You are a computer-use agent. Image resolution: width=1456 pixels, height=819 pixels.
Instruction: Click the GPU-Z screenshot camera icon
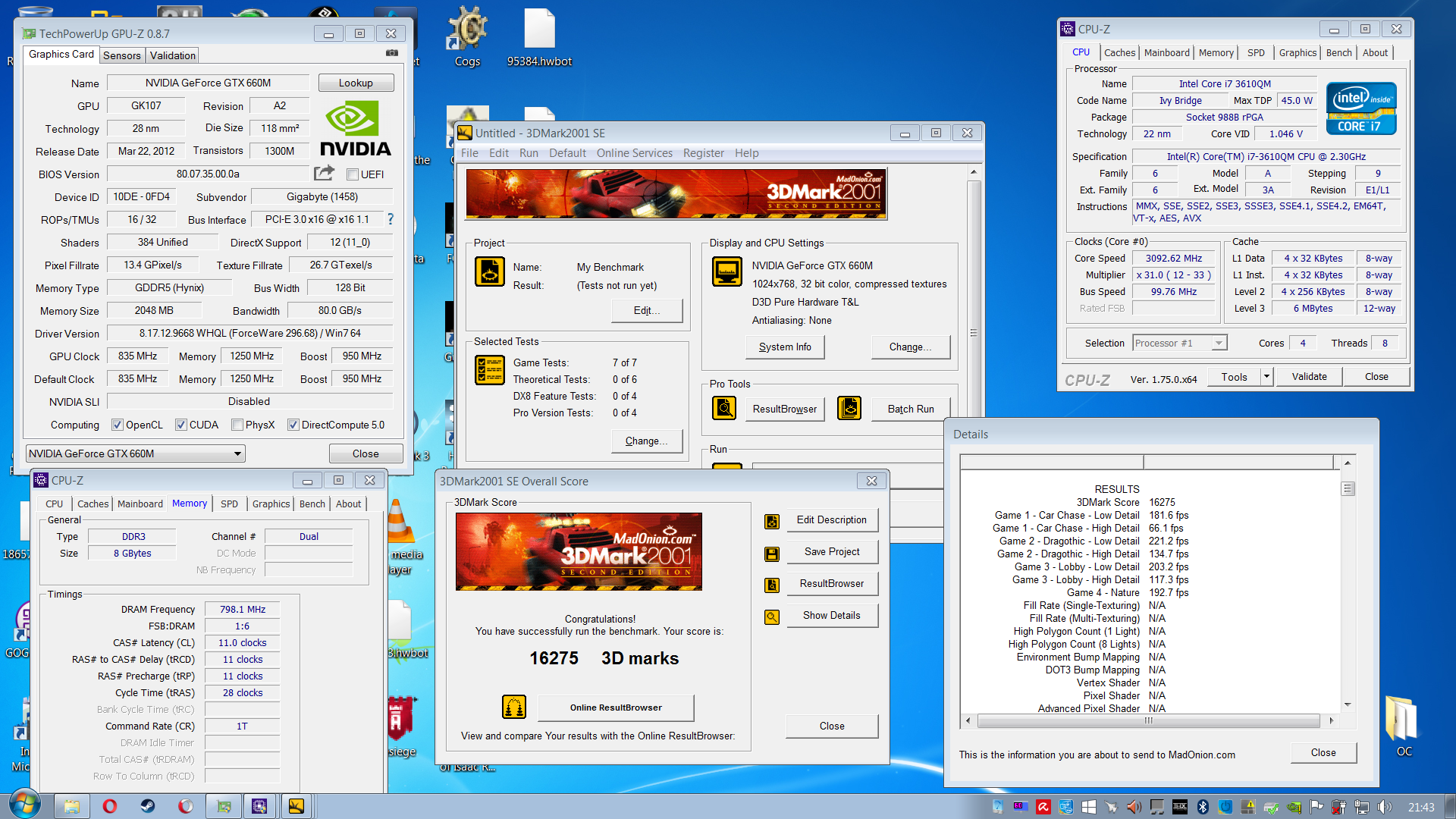[x=392, y=53]
